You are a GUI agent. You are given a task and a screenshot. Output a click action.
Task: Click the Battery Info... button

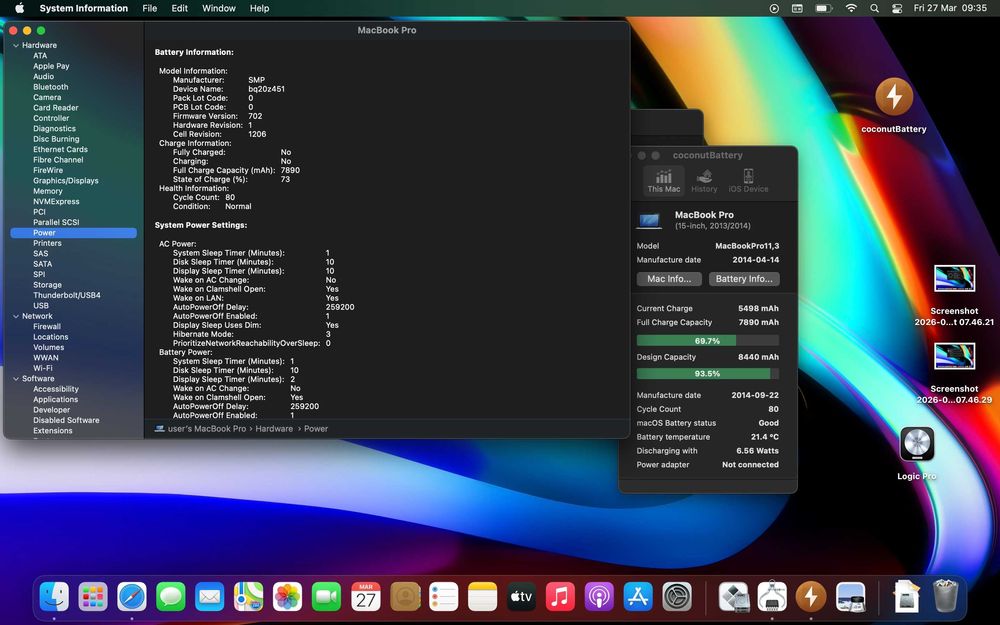(744, 279)
